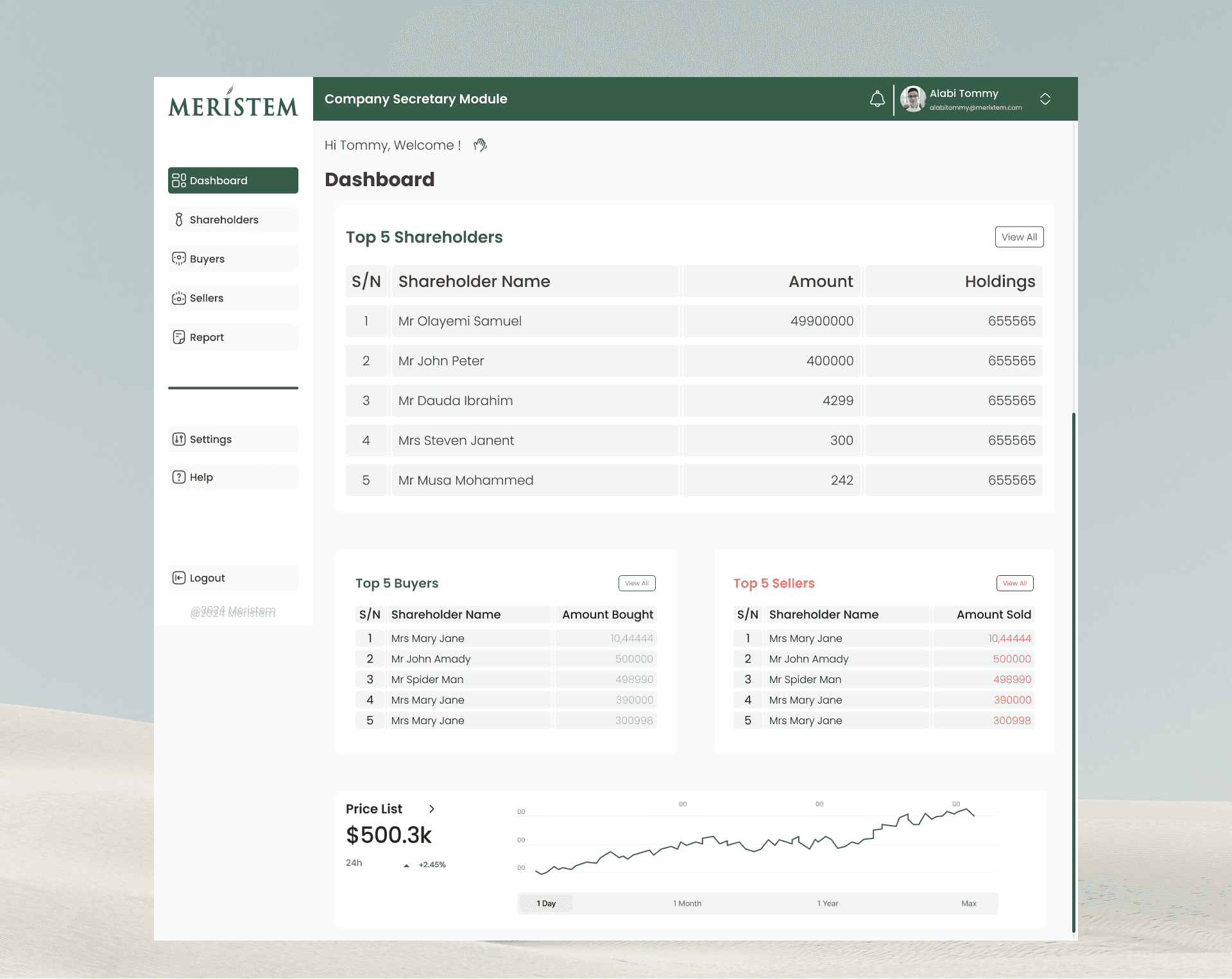This screenshot has height=979, width=1232.
Task: Open the Help question mark icon
Action: (179, 477)
